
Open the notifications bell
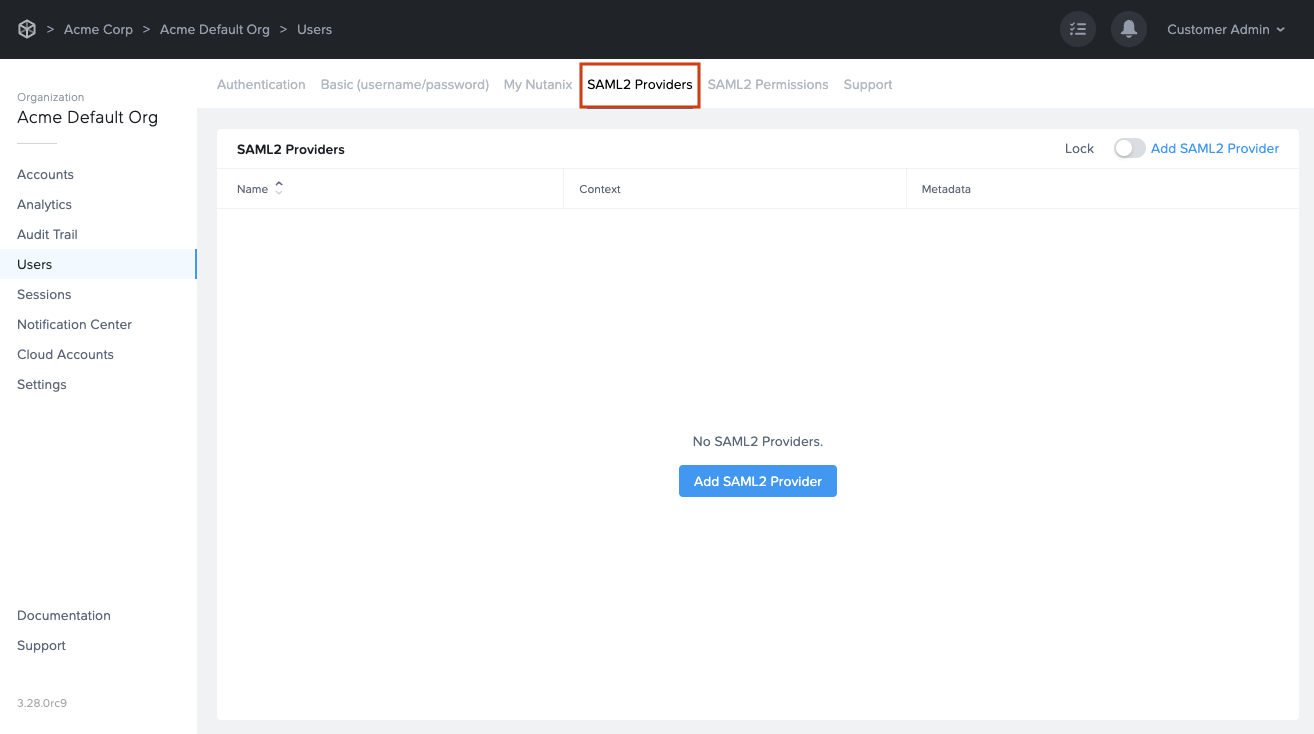[x=1128, y=29]
